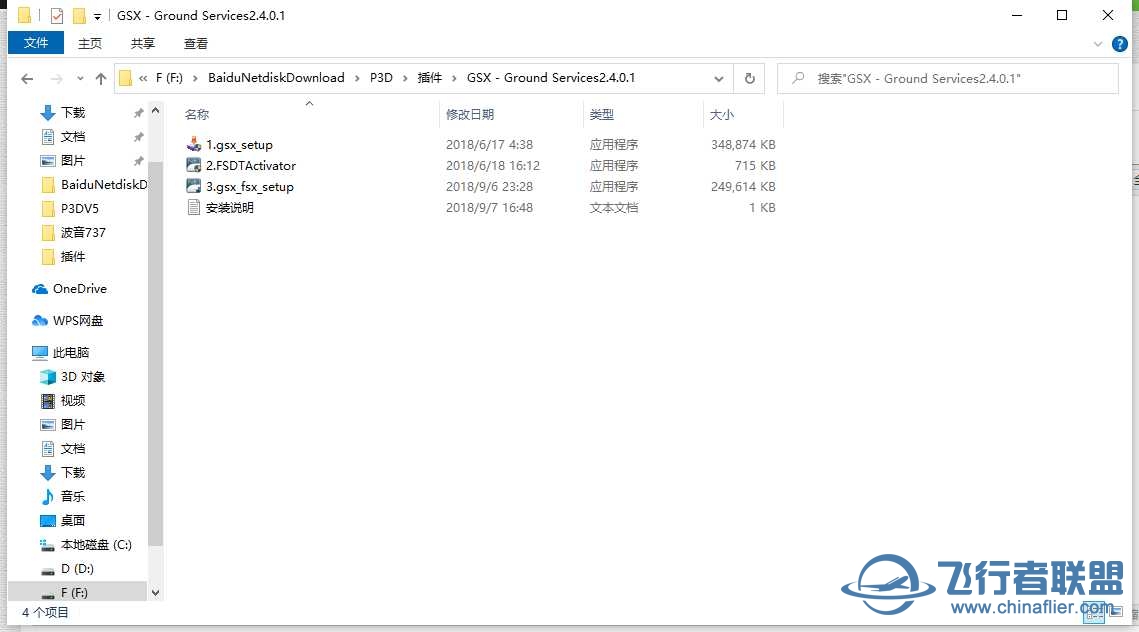Viewport: 1139px width, 632px height.
Task: Open 本地磁盘 (C:) drive
Action: click(x=86, y=545)
